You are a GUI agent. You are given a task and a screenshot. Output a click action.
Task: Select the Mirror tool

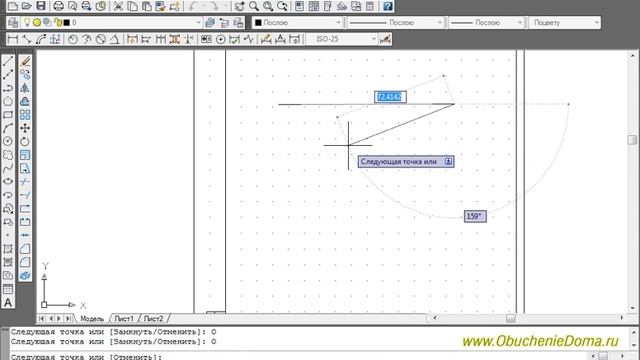click(25, 88)
